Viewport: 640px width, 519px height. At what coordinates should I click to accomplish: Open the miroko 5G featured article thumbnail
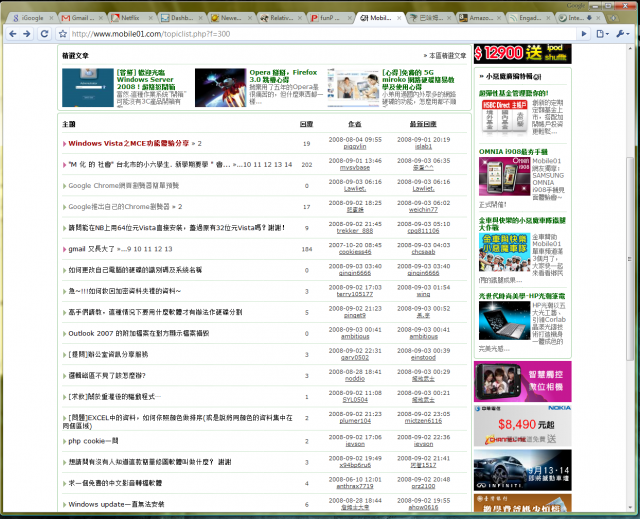(353, 88)
